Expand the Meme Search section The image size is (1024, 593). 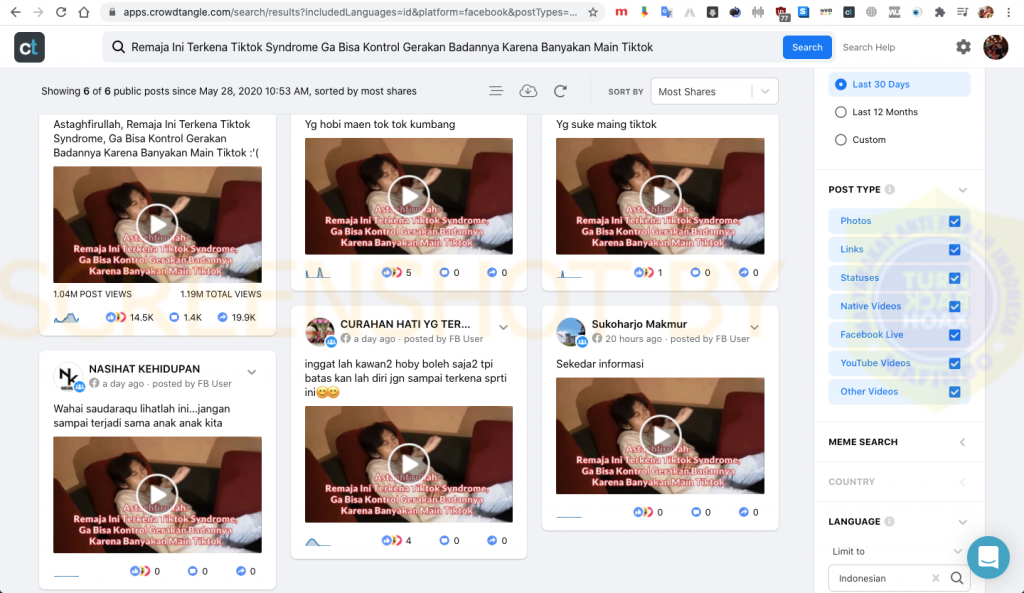pyautogui.click(x=963, y=442)
